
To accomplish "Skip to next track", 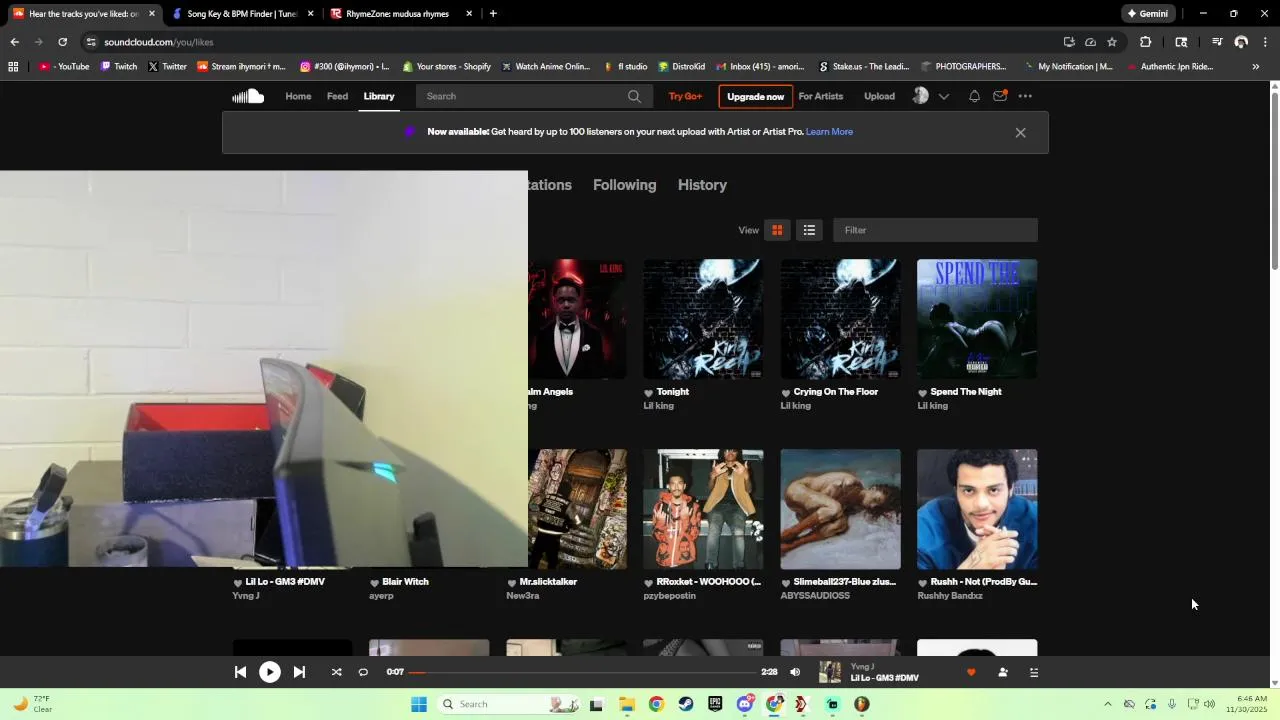I will (299, 672).
